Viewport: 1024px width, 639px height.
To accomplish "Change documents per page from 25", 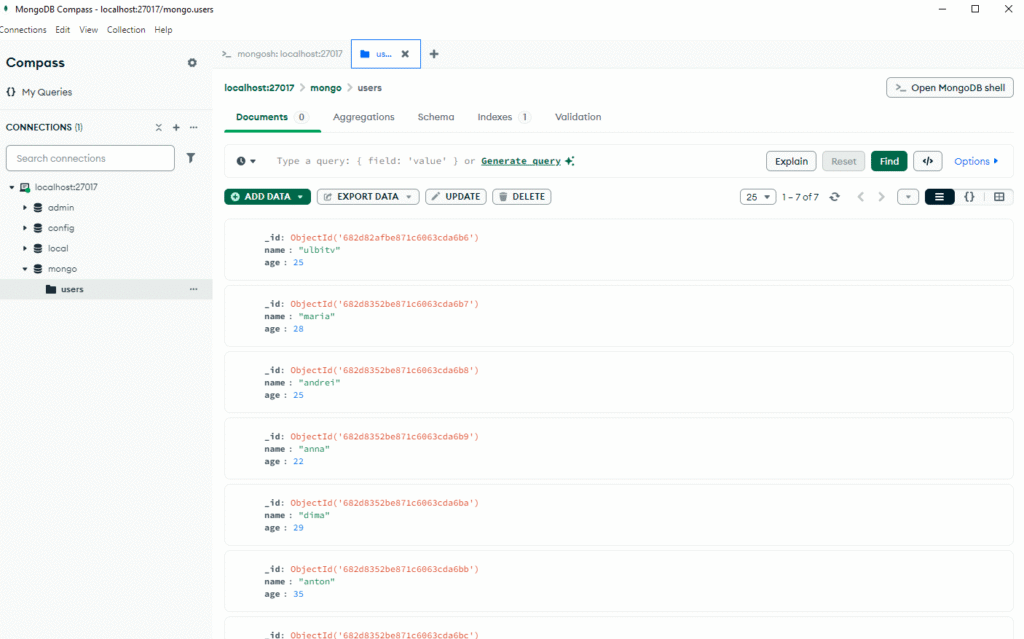I will (758, 197).
